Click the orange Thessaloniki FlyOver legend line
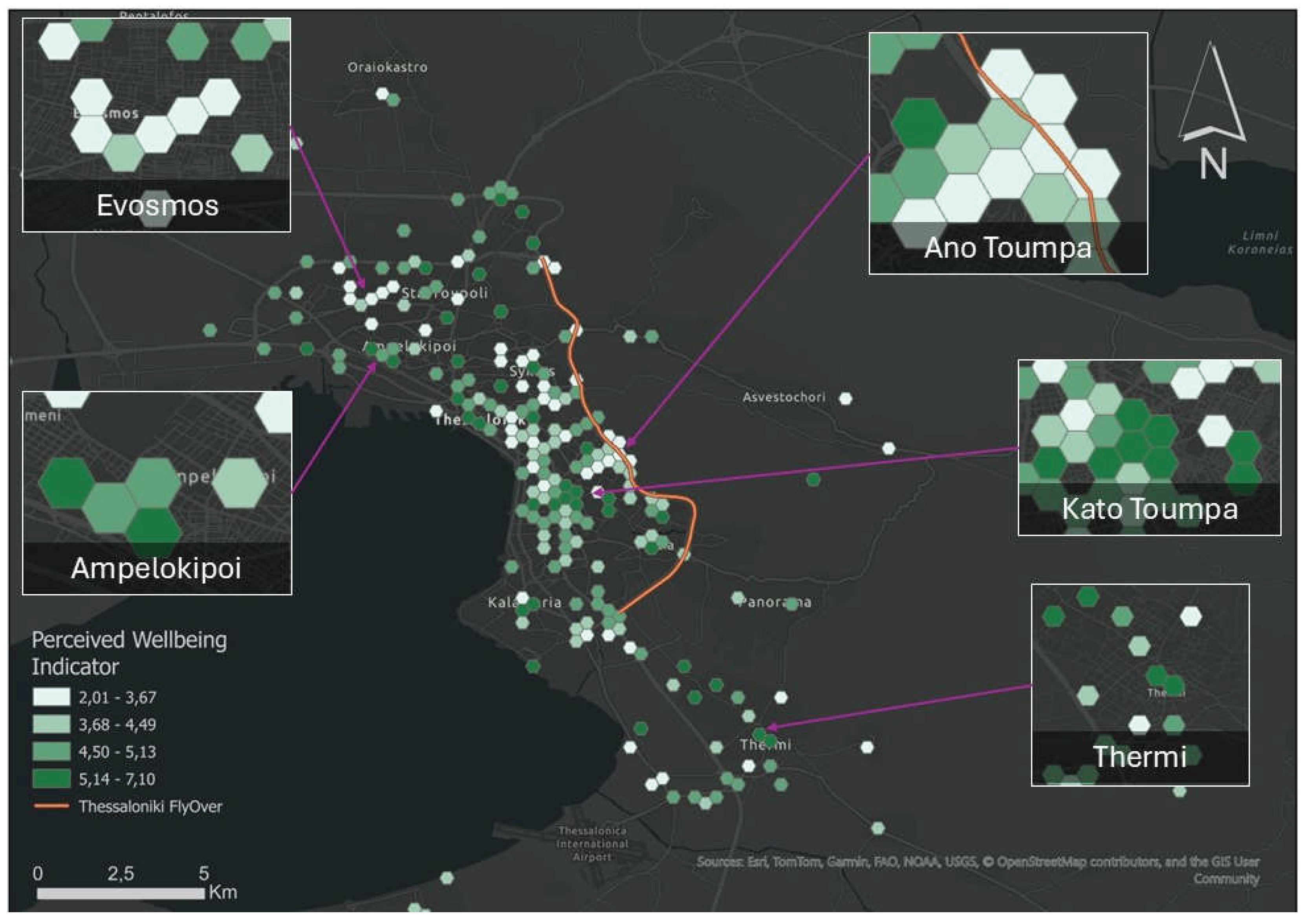 tap(51, 806)
